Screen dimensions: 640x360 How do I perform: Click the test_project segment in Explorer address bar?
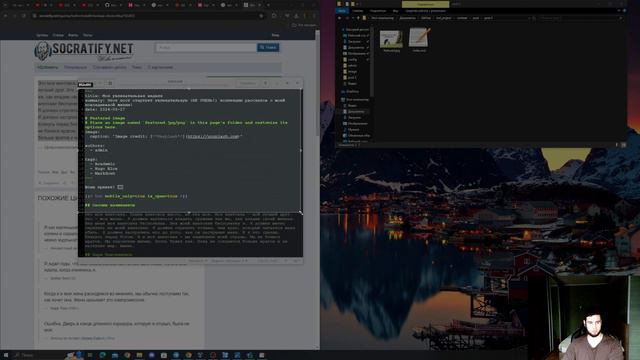(x=444, y=18)
